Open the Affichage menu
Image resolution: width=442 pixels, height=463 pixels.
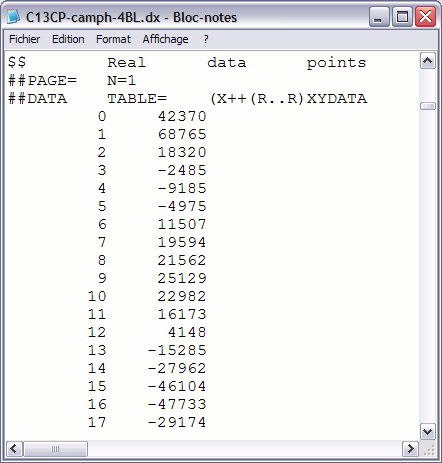tap(165, 39)
